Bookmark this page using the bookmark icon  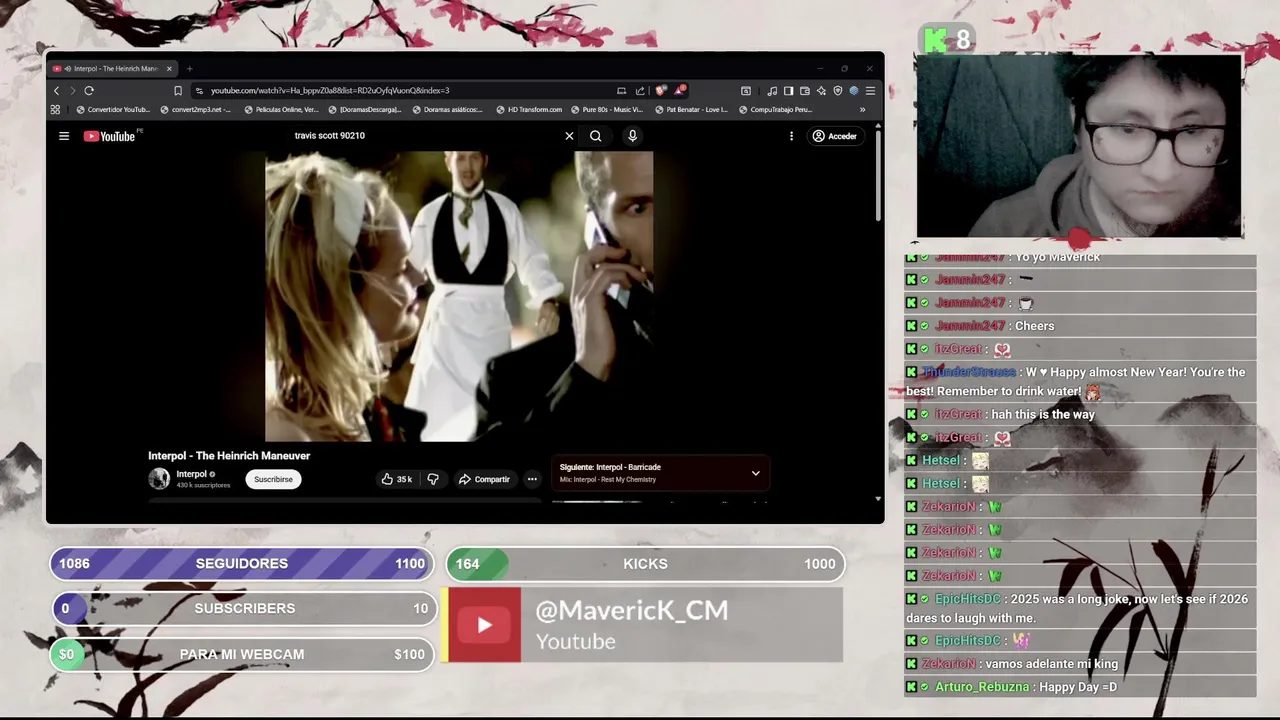178,91
